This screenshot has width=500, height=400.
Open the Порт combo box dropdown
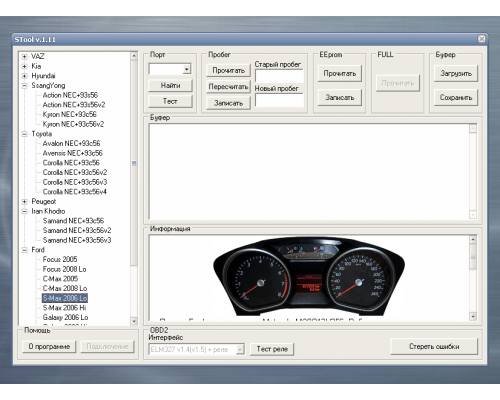click(x=187, y=69)
